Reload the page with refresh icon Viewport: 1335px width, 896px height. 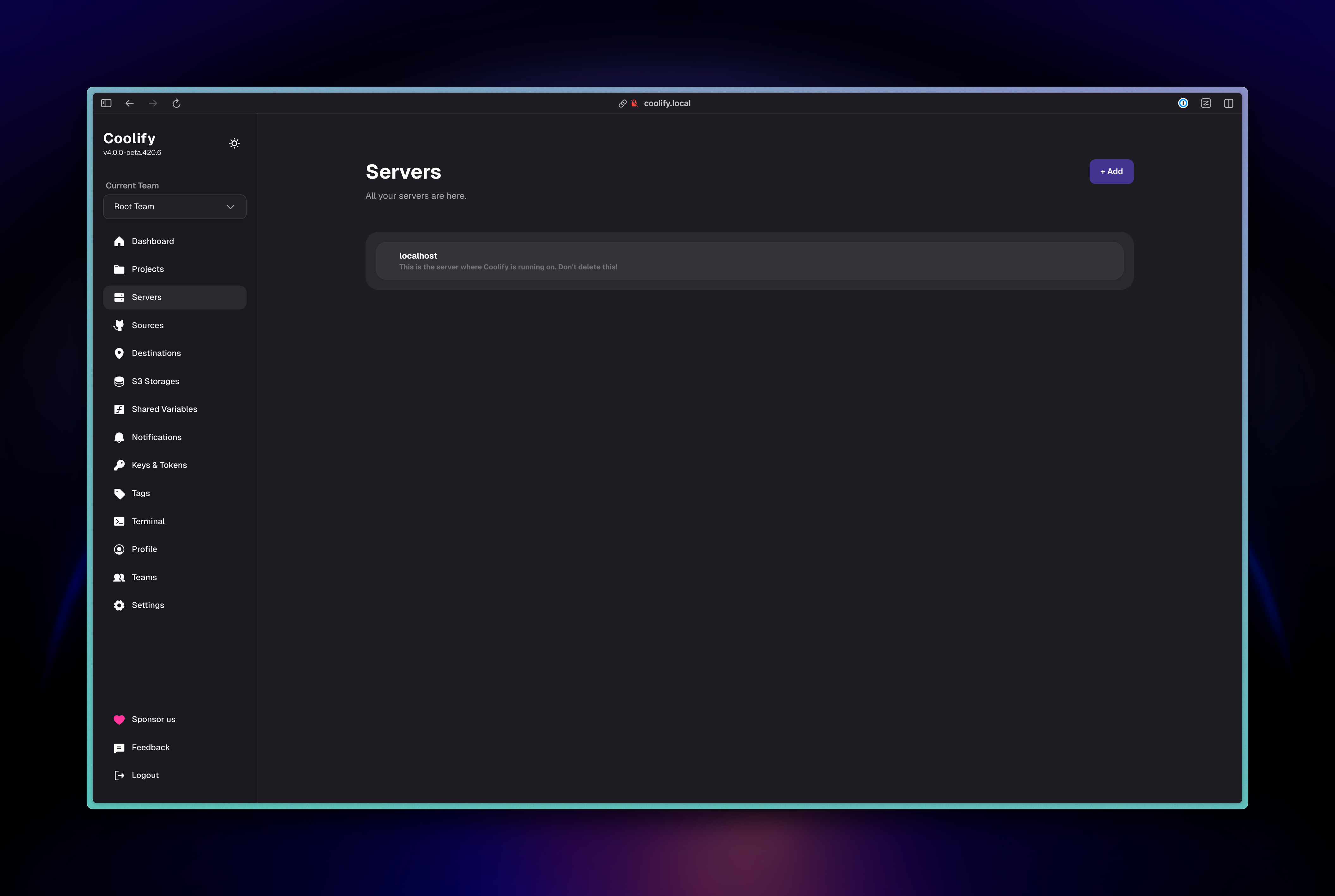pyautogui.click(x=176, y=103)
